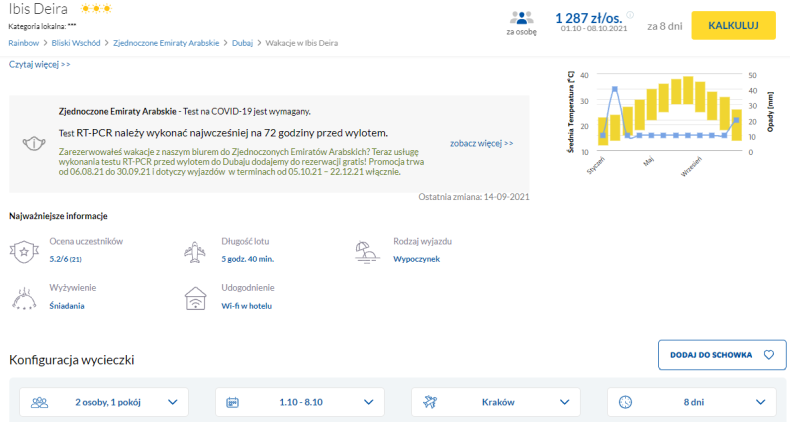
Task: Click the meal cloche icon by Wyżywienie
Action: [24, 298]
